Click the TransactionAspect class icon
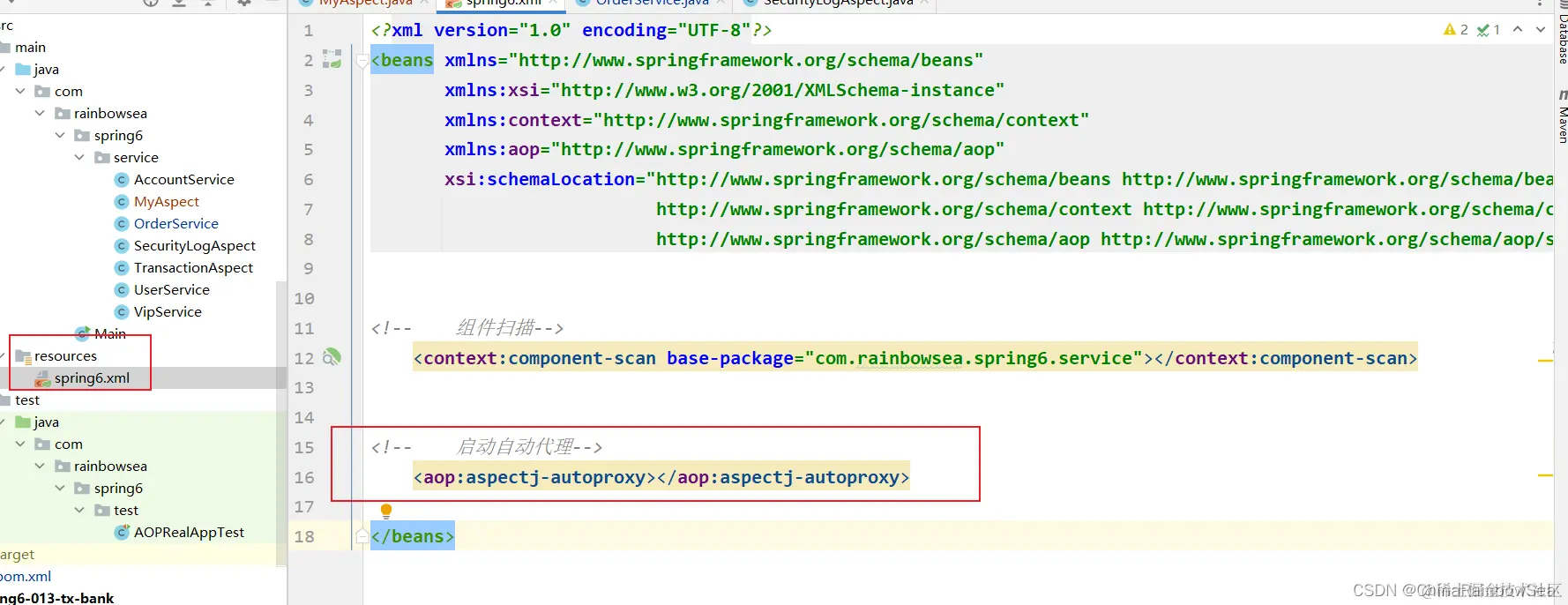The image size is (1568, 605). point(122,267)
